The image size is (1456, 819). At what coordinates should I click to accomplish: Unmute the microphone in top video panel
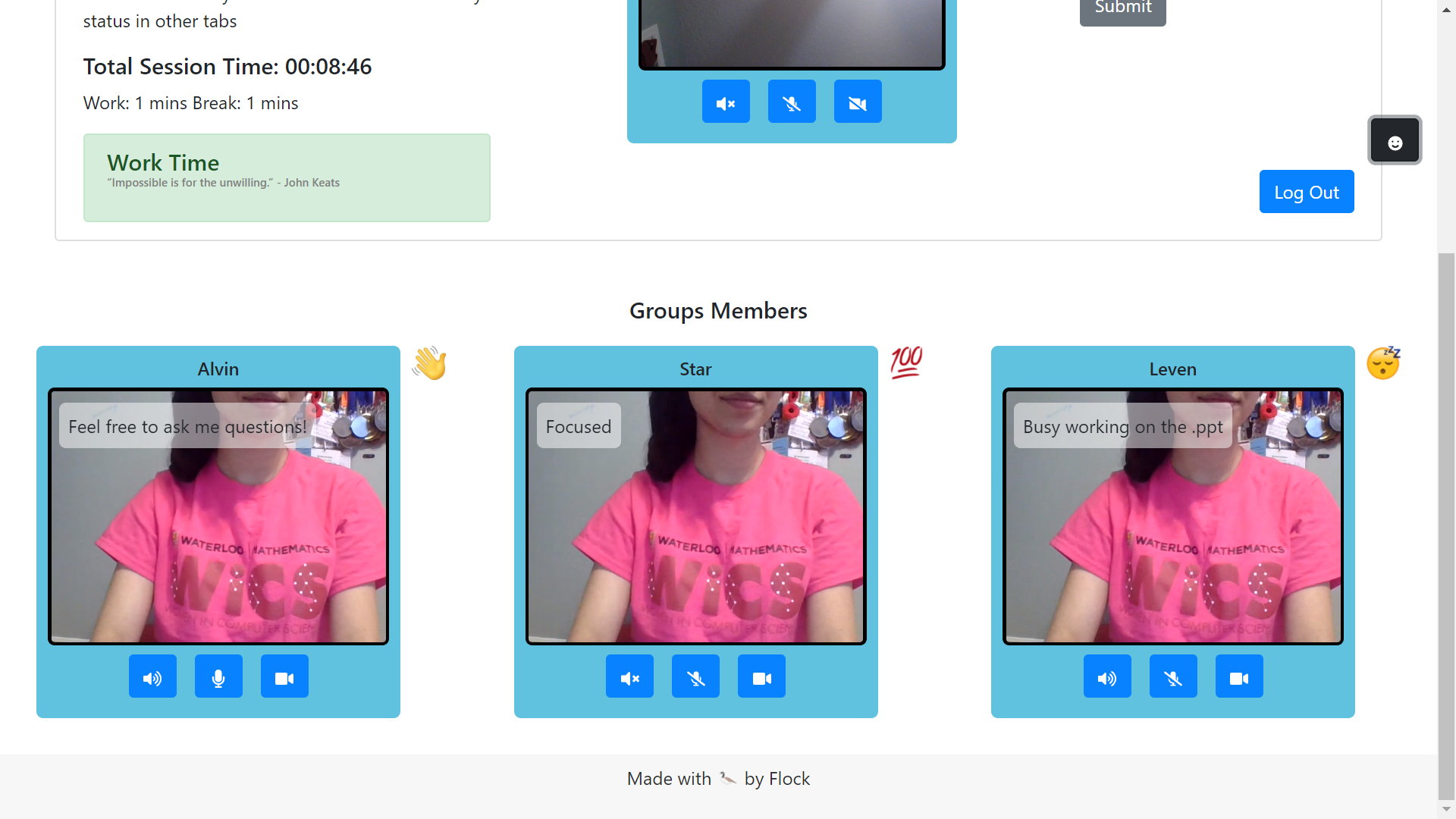click(x=792, y=102)
